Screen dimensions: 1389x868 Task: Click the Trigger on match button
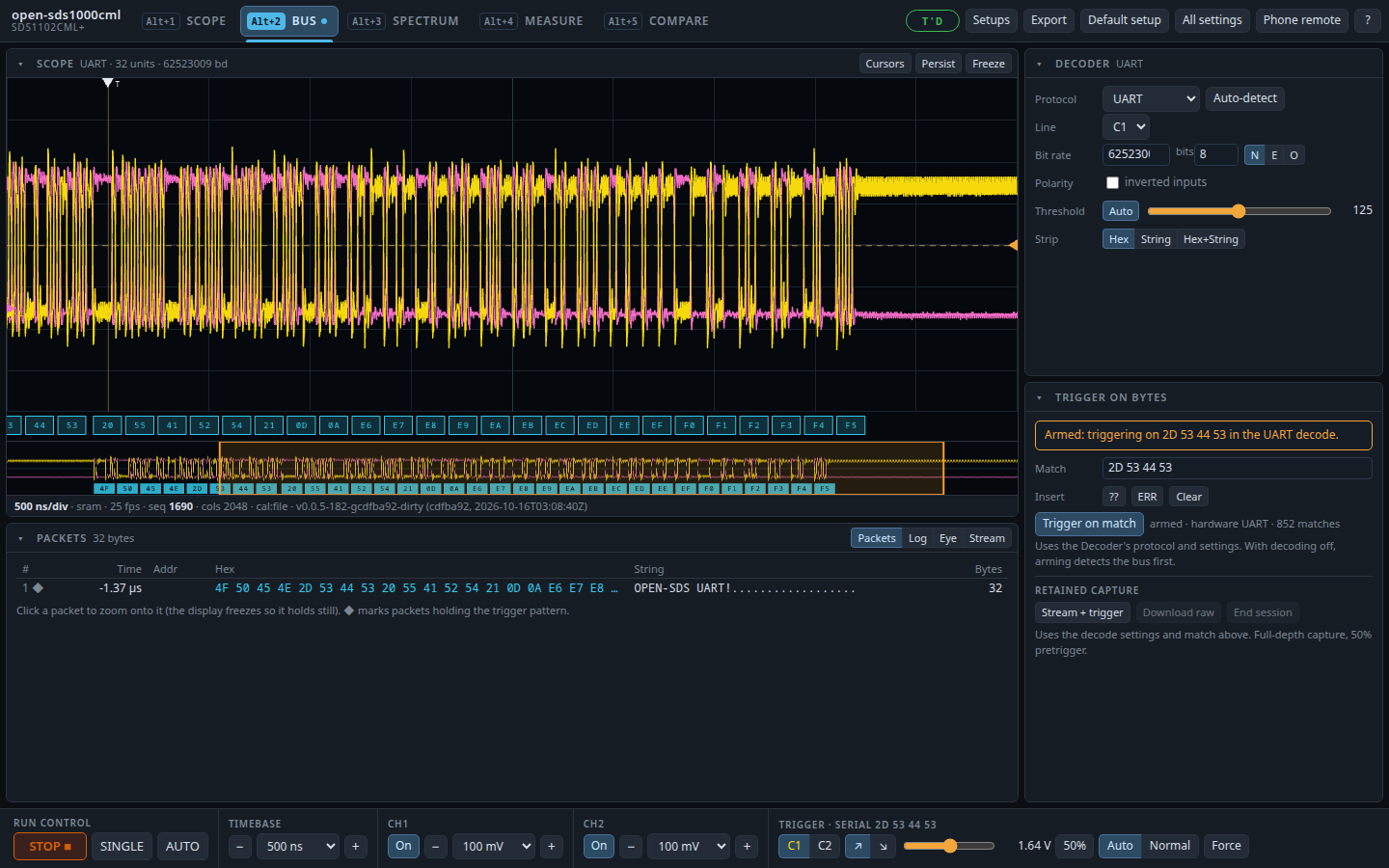(x=1089, y=524)
